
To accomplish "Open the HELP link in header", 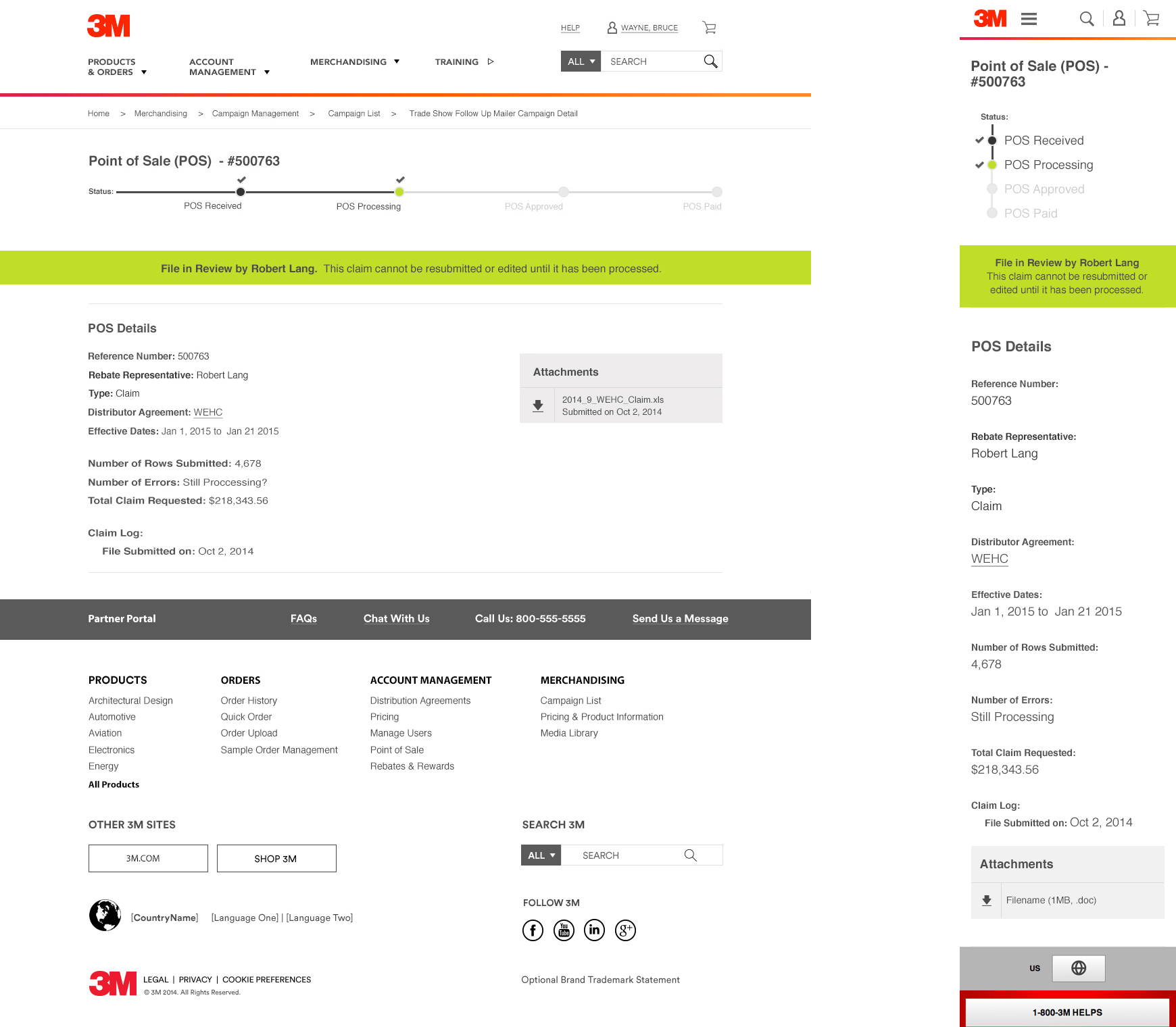I will 570,28.
